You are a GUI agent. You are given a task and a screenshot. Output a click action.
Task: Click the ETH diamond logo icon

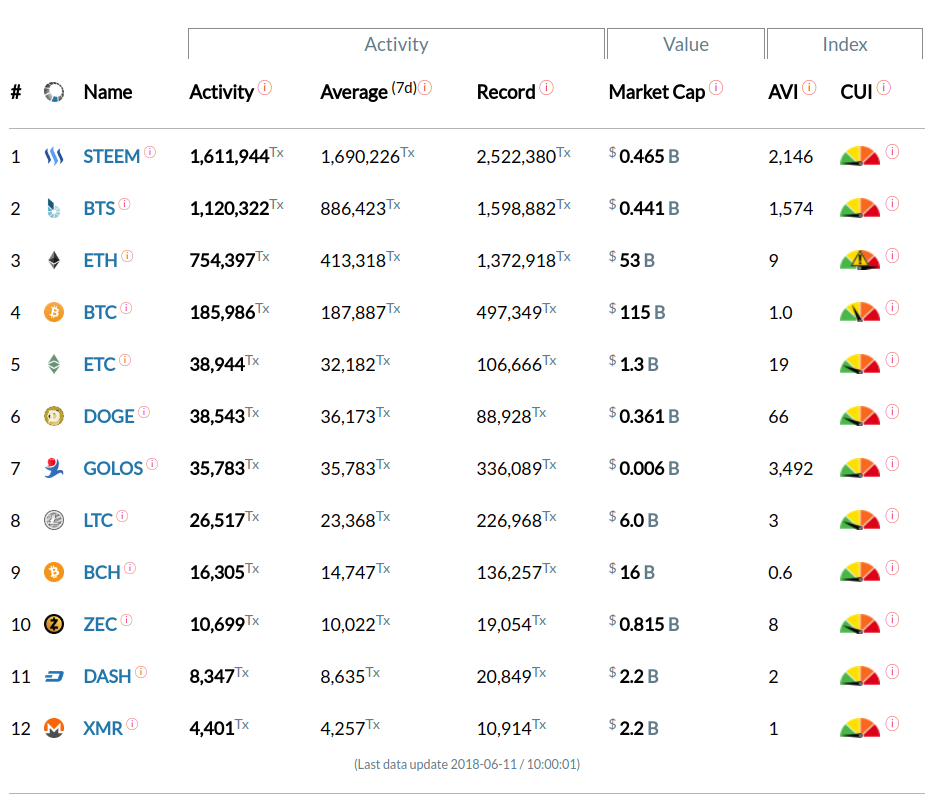tap(54, 260)
